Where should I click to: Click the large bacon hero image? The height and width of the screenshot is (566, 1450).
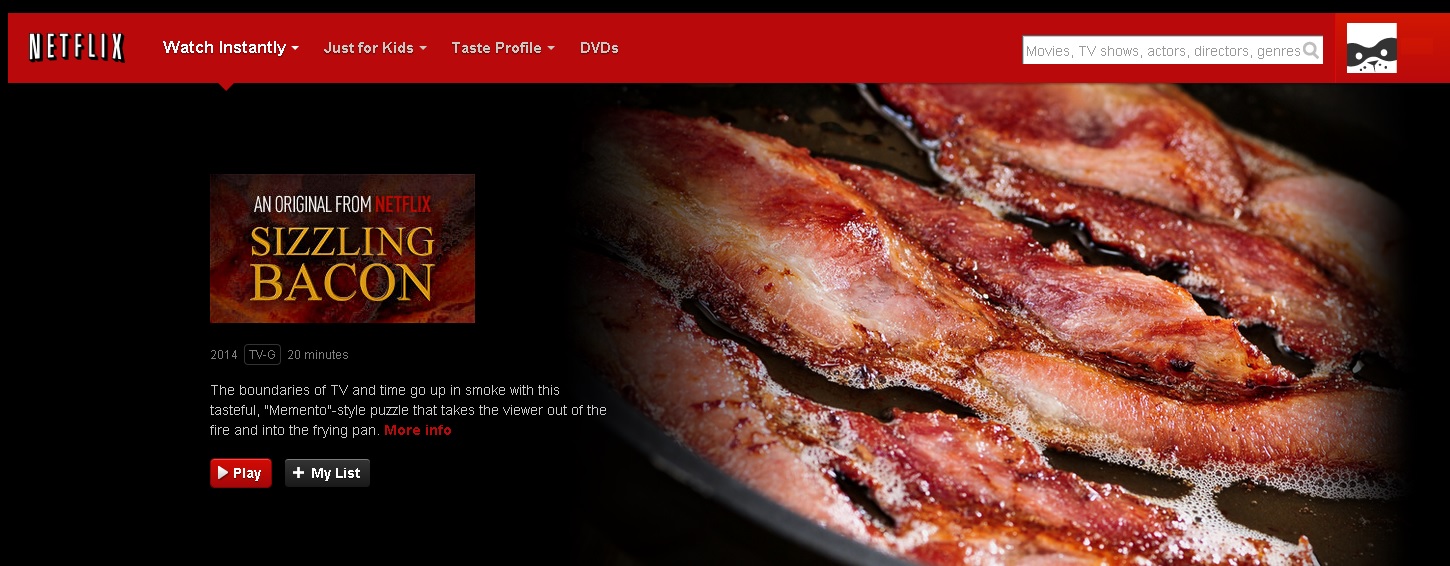1000,325
